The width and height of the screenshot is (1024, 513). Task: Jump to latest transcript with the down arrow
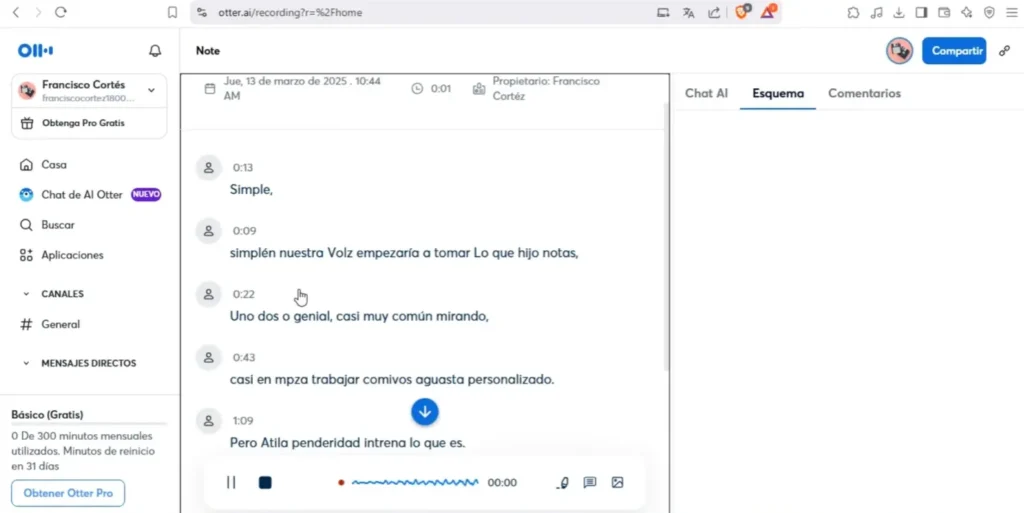(x=425, y=412)
